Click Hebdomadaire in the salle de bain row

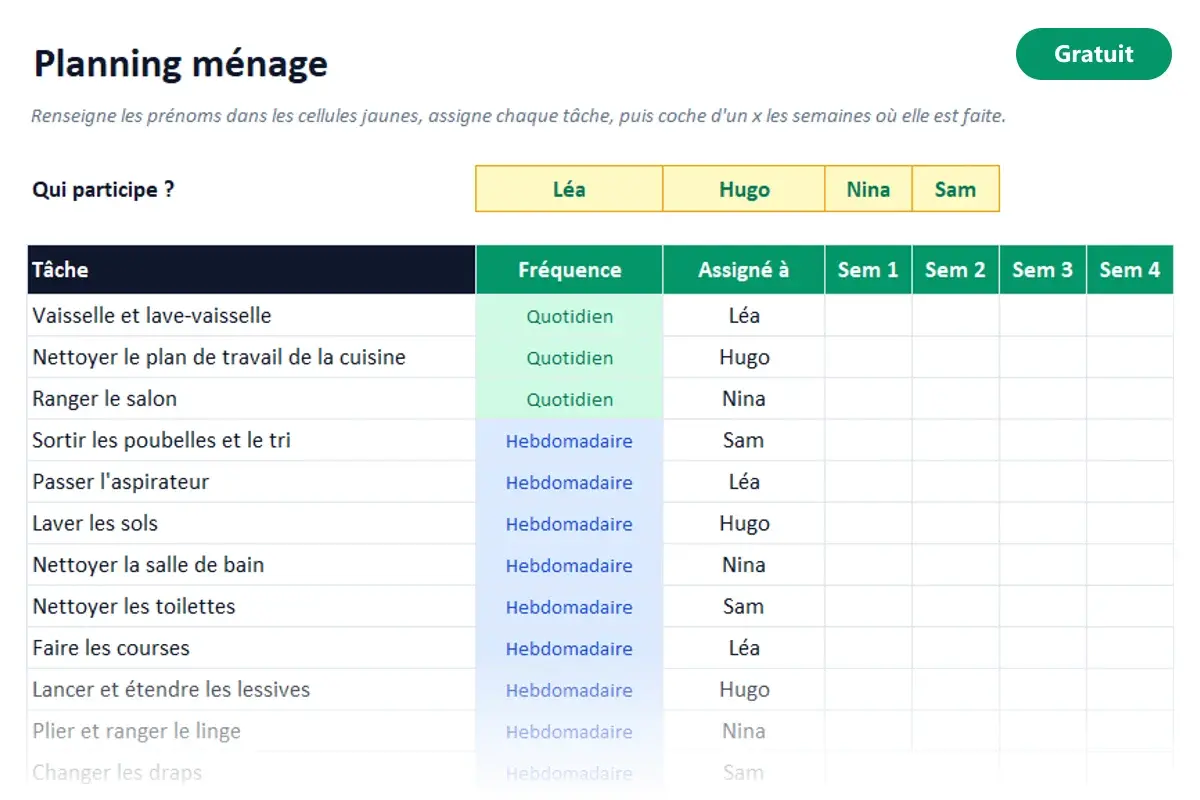[x=569, y=566]
